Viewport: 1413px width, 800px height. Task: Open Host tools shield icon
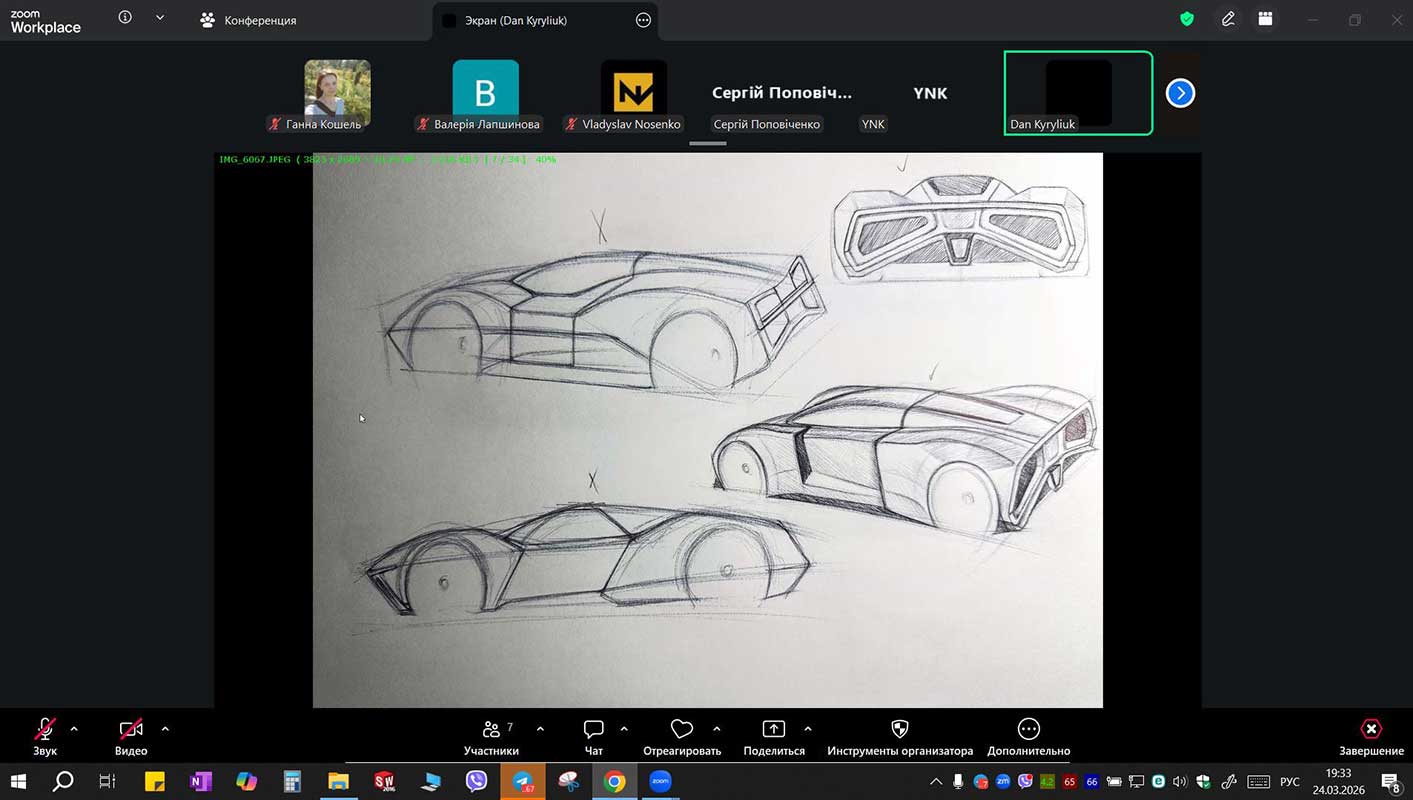tap(899, 730)
